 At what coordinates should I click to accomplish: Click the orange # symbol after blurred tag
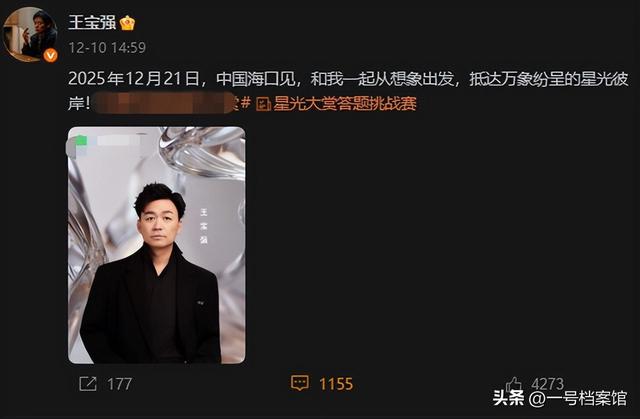(245, 103)
